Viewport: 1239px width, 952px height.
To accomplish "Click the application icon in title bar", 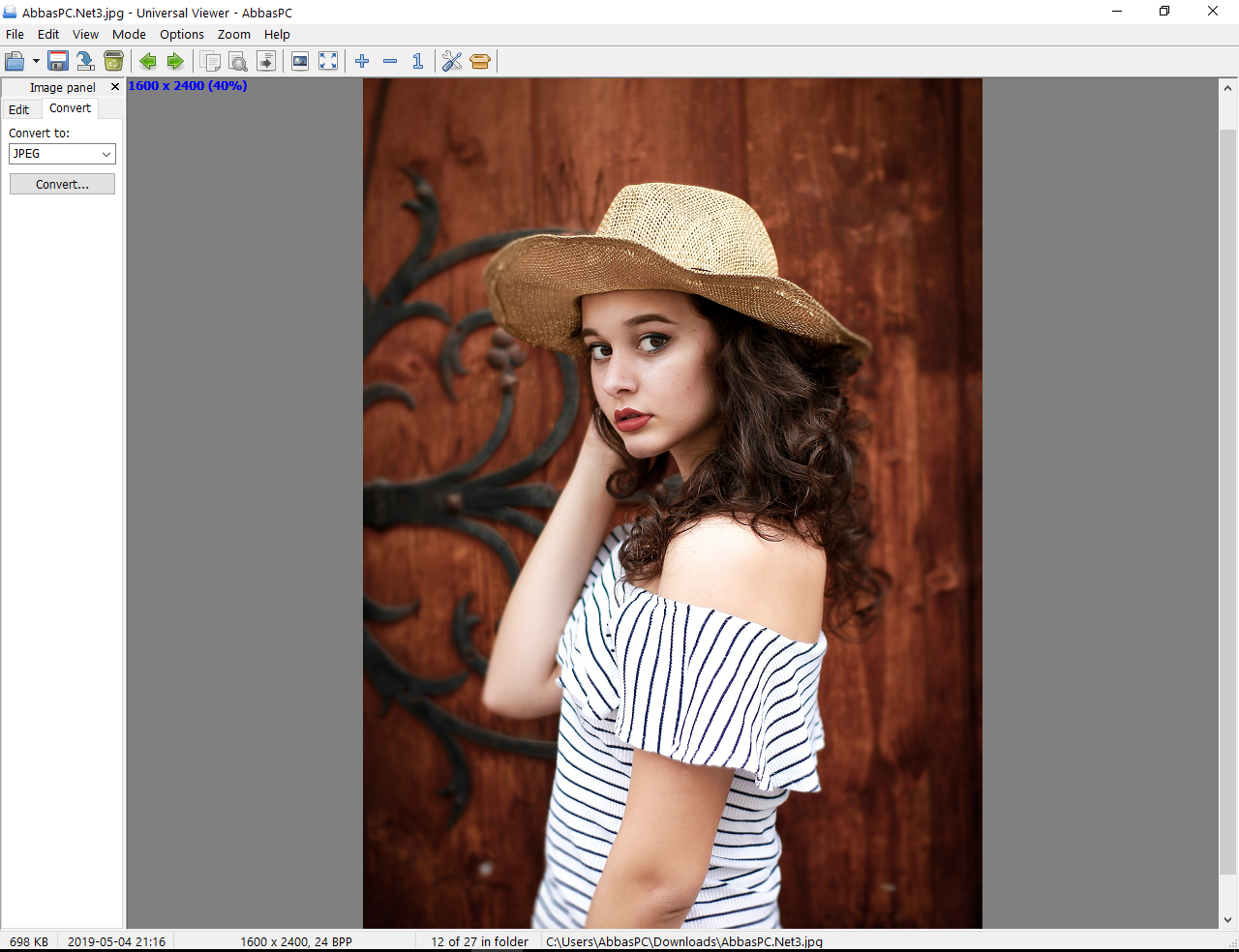I will click(10, 13).
